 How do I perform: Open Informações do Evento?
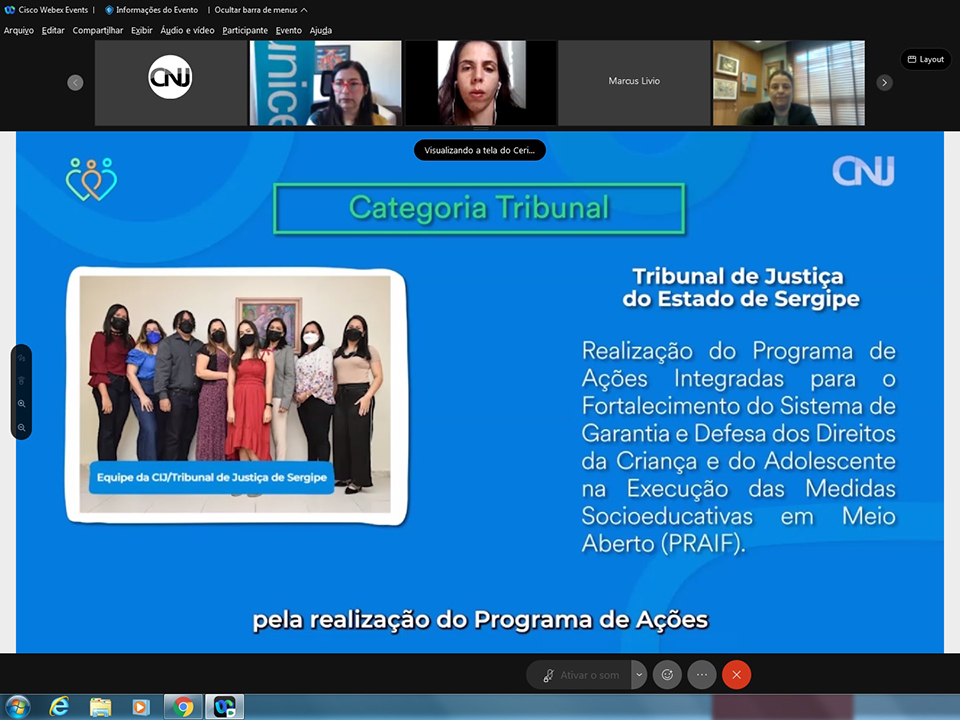tap(151, 9)
